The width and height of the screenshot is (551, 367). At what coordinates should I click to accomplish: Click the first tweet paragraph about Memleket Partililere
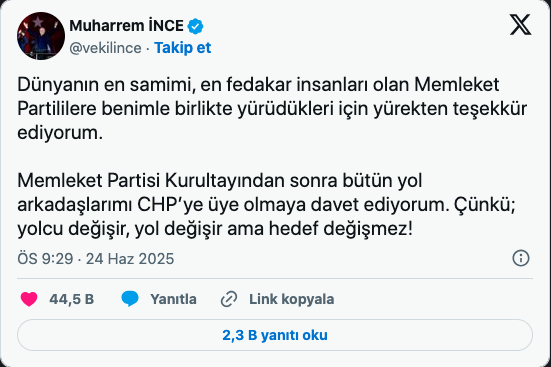(x=272, y=109)
